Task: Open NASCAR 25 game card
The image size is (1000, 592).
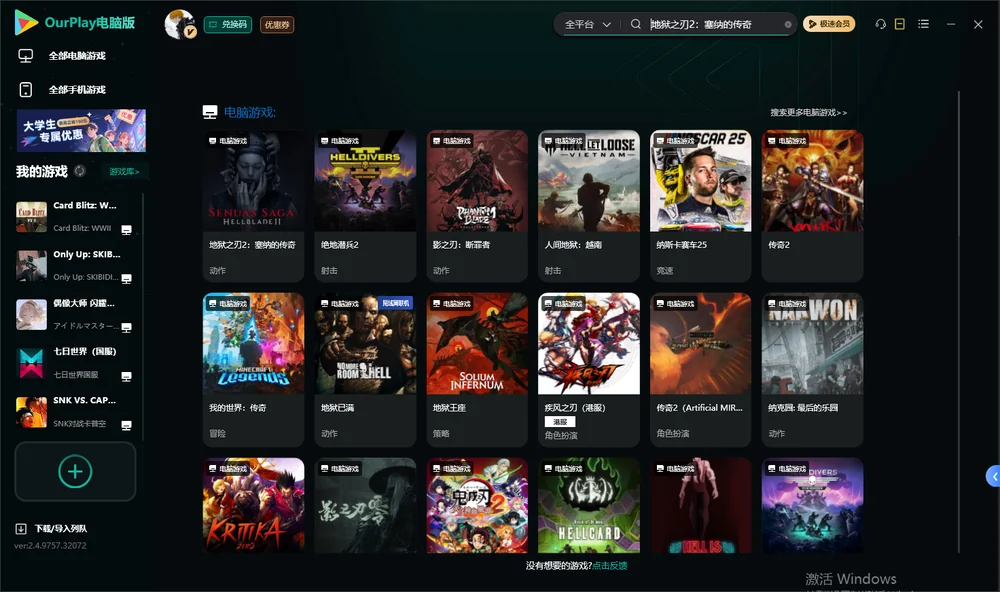Action: (x=701, y=206)
